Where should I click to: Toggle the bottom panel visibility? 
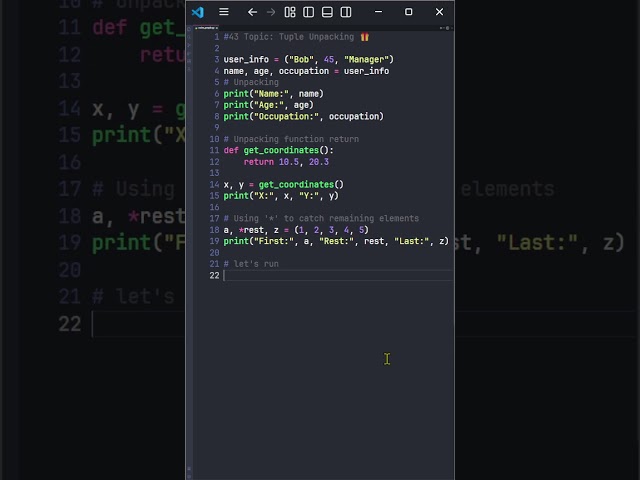pyautogui.click(x=327, y=12)
